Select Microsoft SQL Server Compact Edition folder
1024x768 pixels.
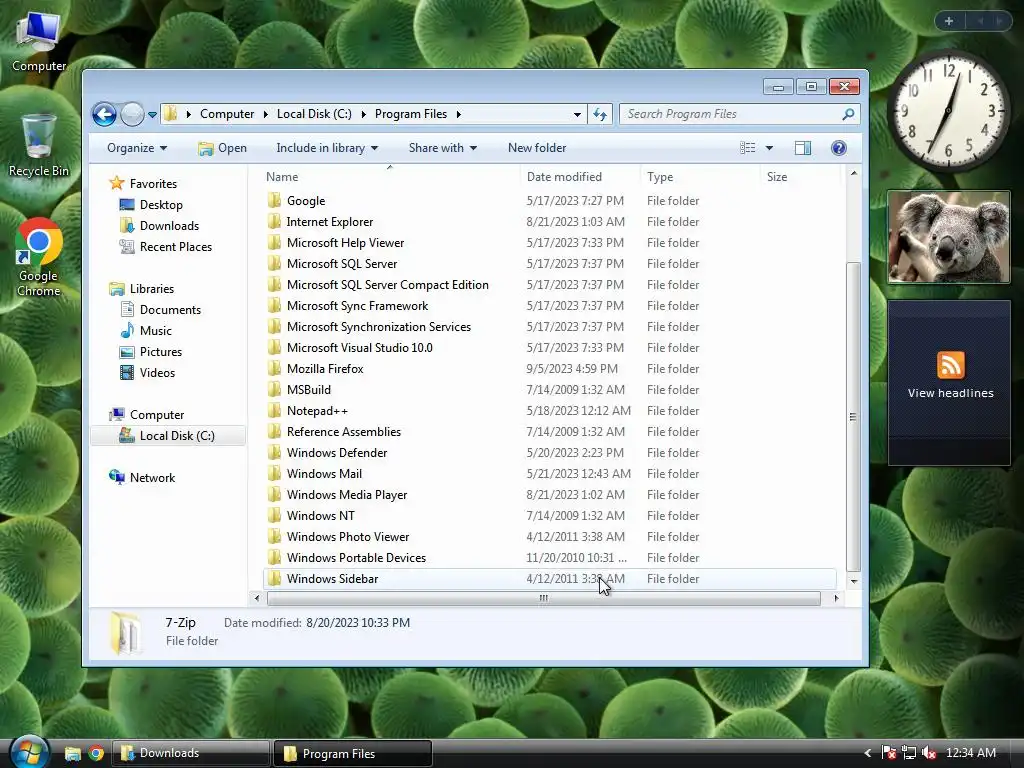pyautogui.click(x=387, y=285)
